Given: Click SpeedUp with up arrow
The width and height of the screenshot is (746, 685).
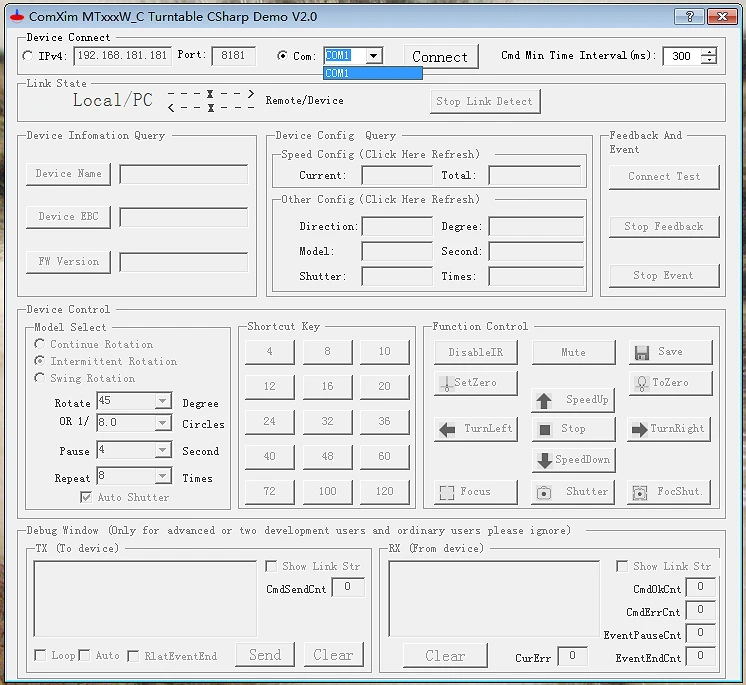Looking at the screenshot, I should (573, 400).
